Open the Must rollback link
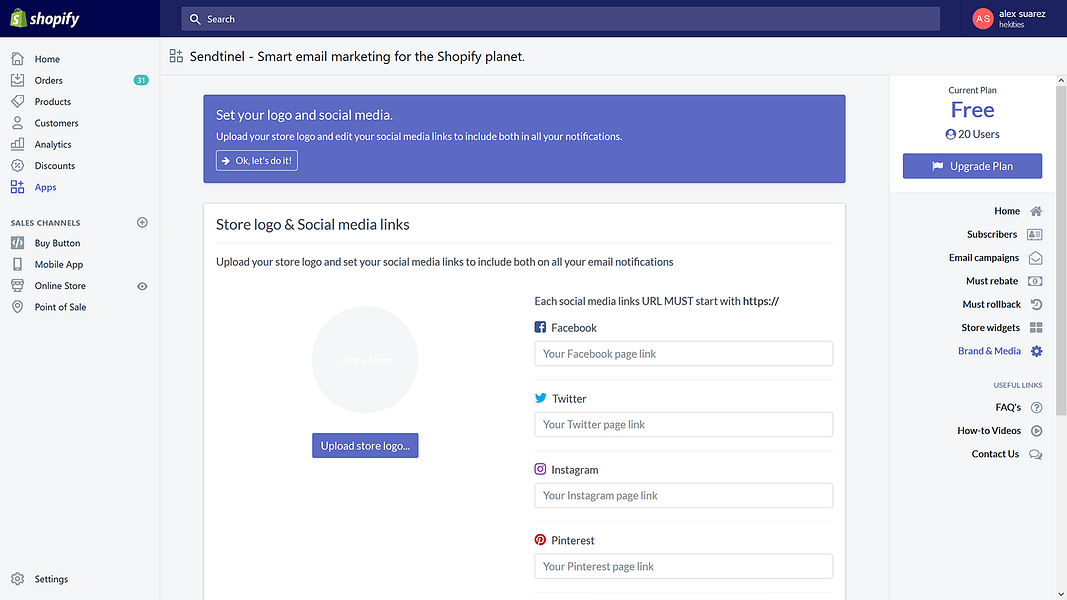 tap(991, 304)
